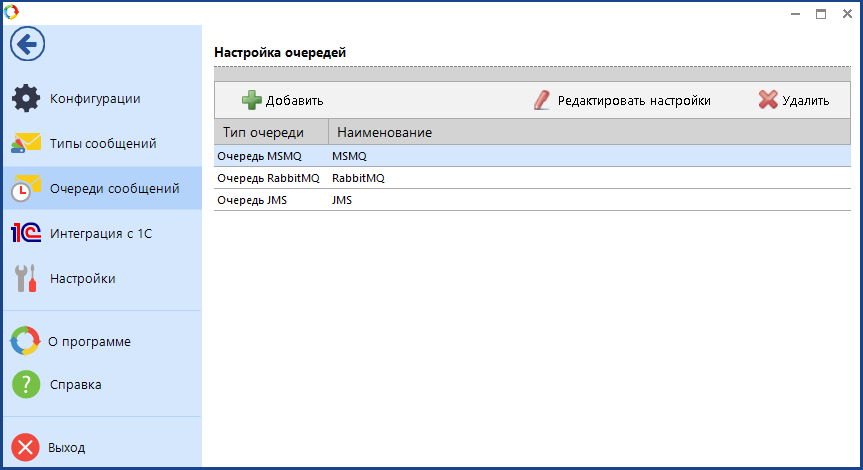The height and width of the screenshot is (470, 863).
Task: Click the red pencil edit icon
Action: [542, 100]
